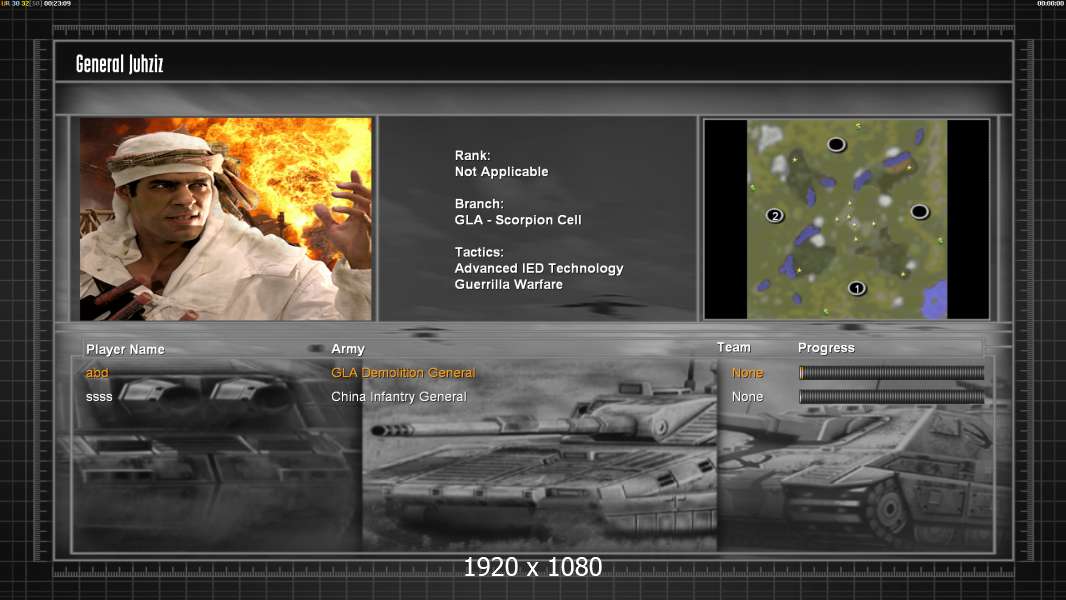
Task: Click the team value None for ssss
Action: click(x=747, y=397)
